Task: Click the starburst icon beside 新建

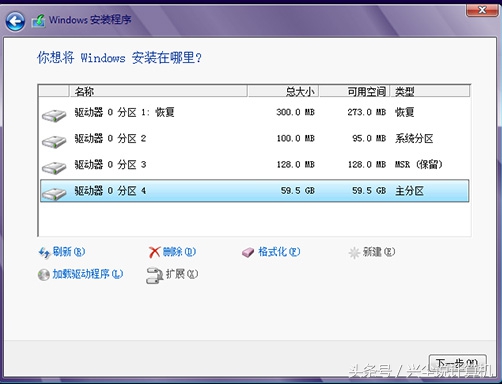Action: [x=354, y=253]
